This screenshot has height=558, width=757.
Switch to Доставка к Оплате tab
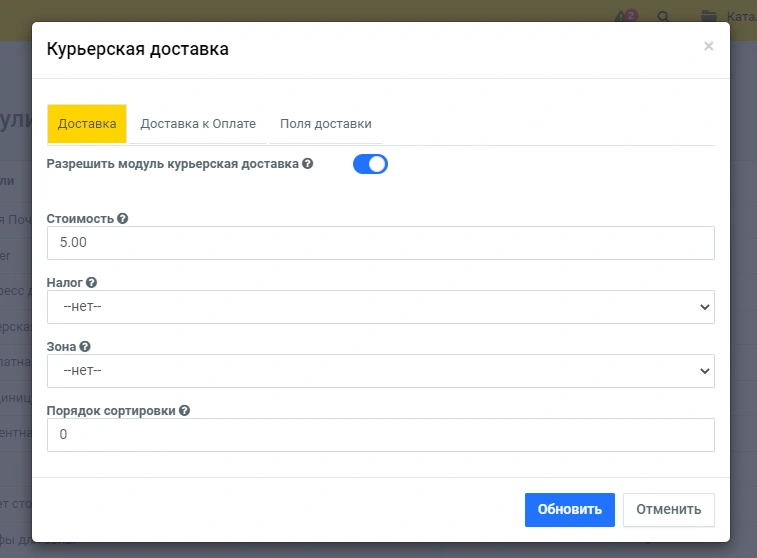pyautogui.click(x=198, y=124)
